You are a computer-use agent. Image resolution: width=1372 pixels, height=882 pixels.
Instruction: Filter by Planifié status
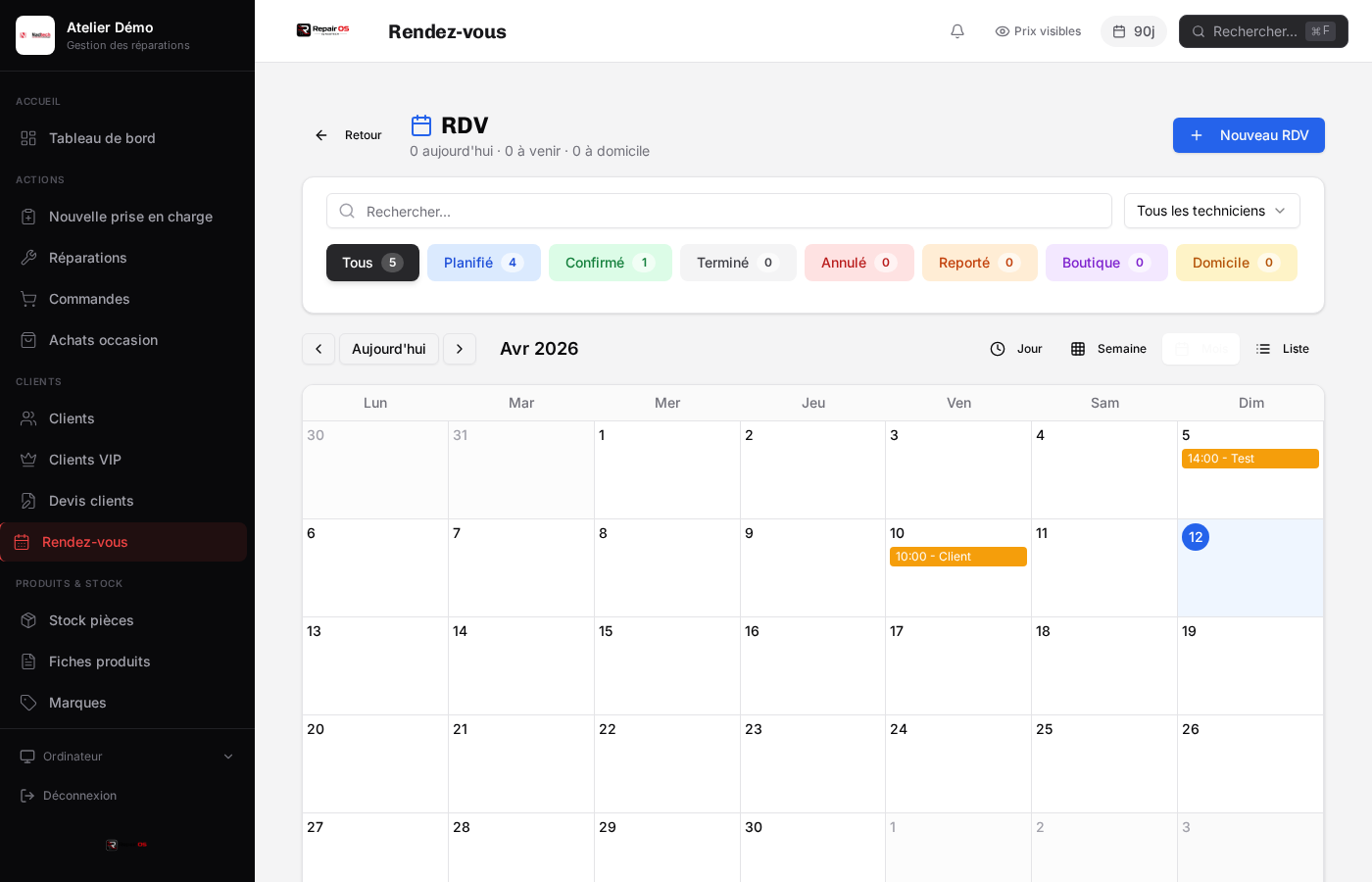tap(484, 263)
